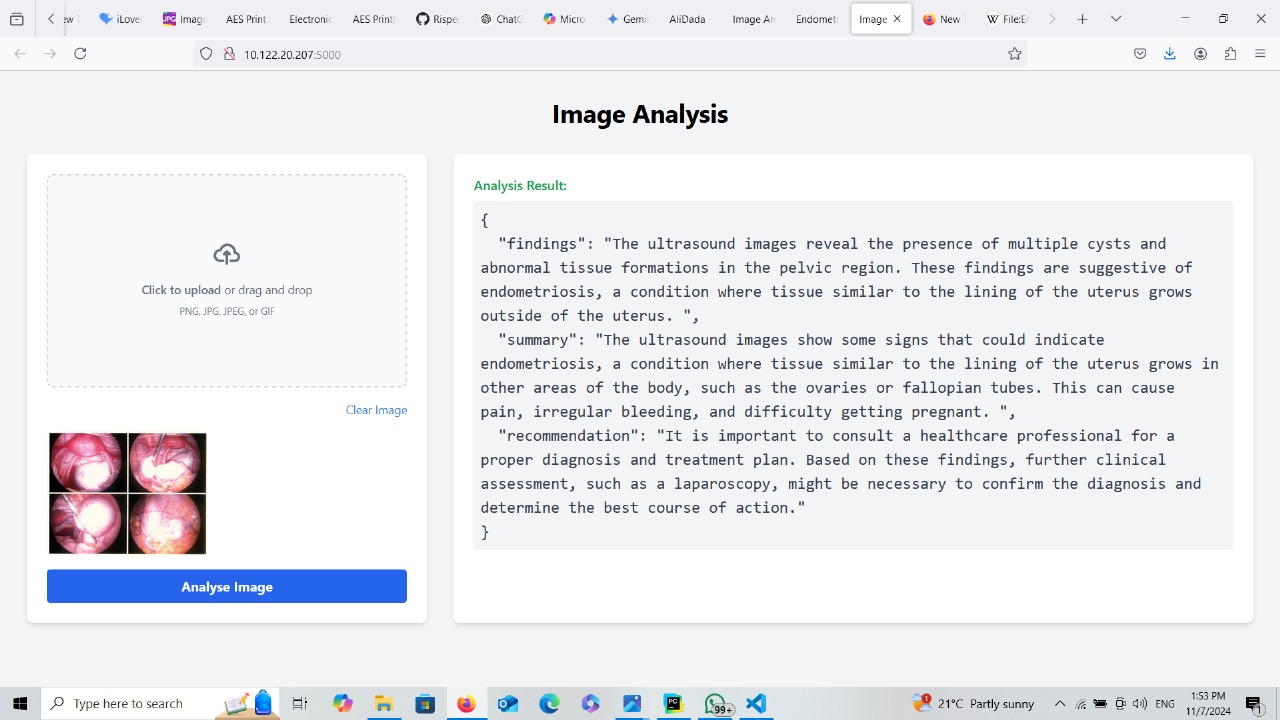
Task: Switch to the Endomet tab
Action: pyautogui.click(x=817, y=19)
